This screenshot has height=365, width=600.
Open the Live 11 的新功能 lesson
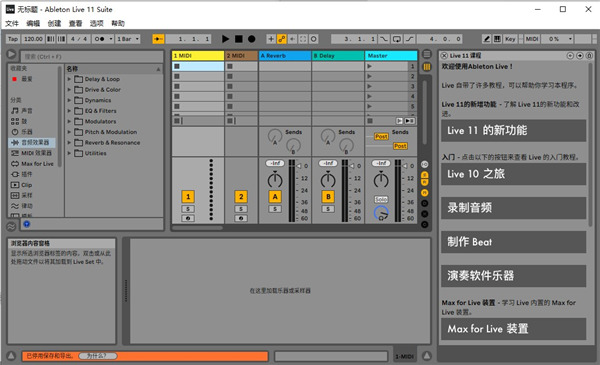[x=514, y=131]
